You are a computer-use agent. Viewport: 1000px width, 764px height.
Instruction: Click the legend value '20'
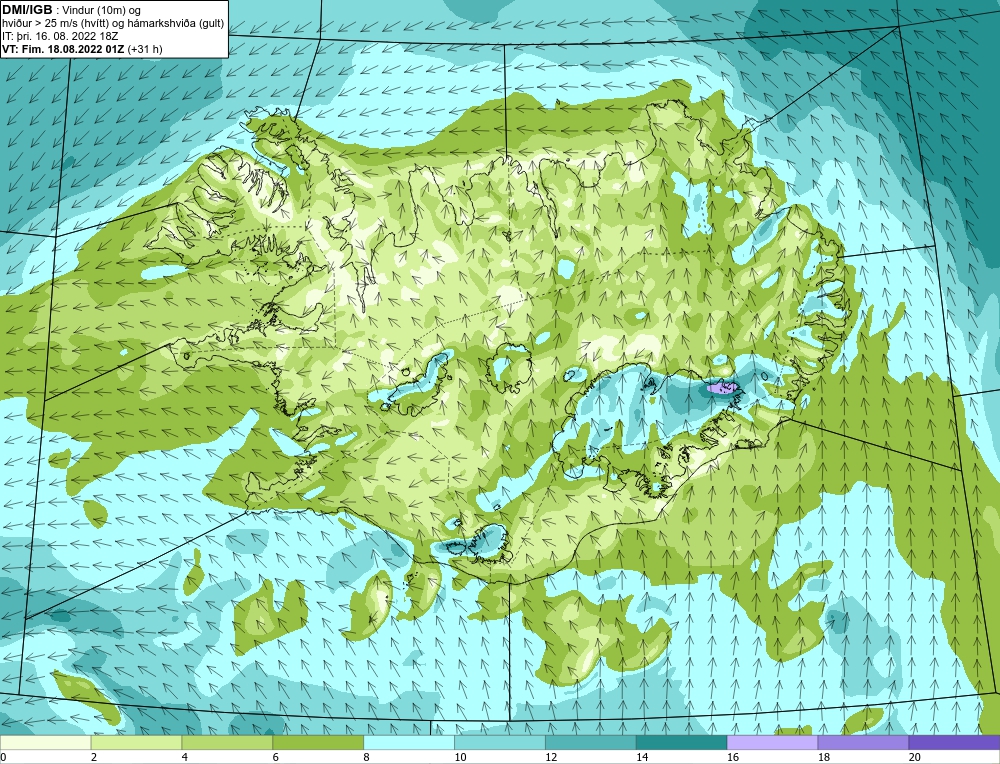(x=915, y=757)
